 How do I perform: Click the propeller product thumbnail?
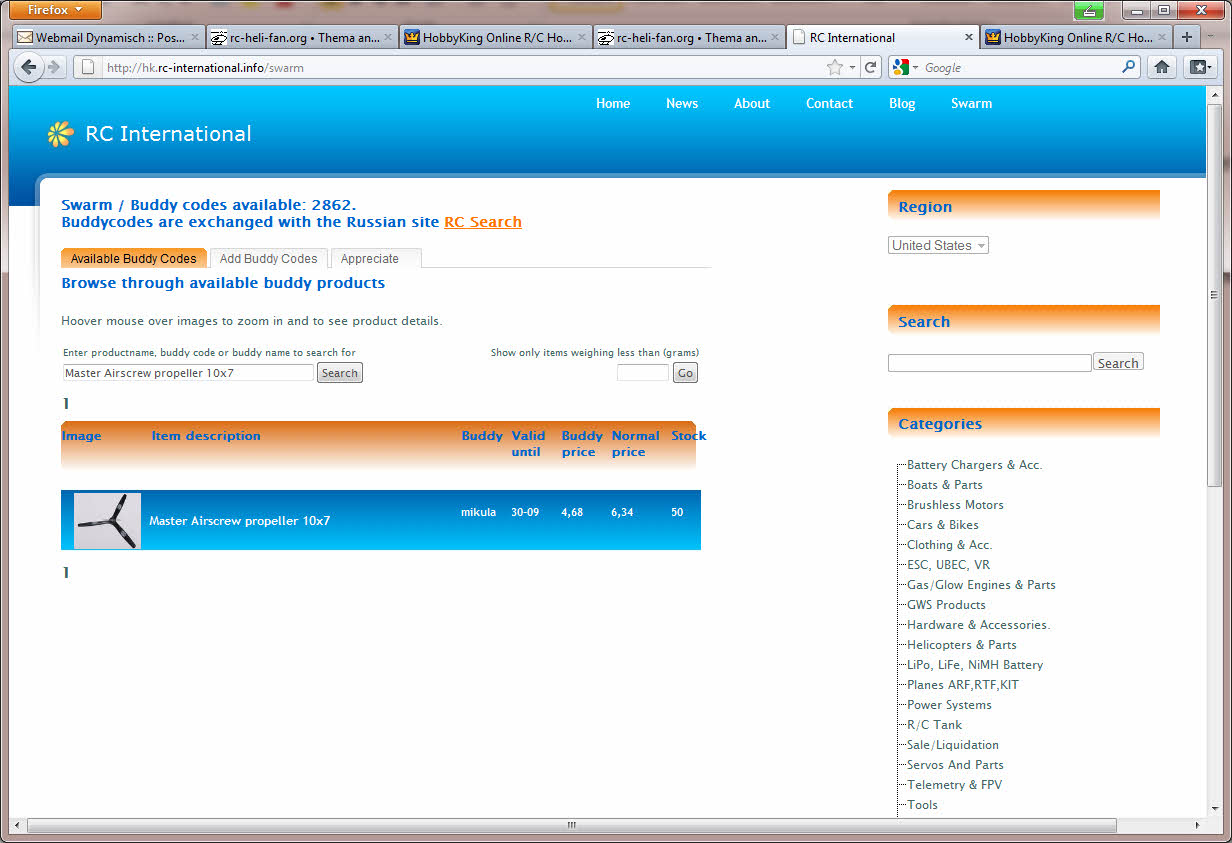click(107, 521)
